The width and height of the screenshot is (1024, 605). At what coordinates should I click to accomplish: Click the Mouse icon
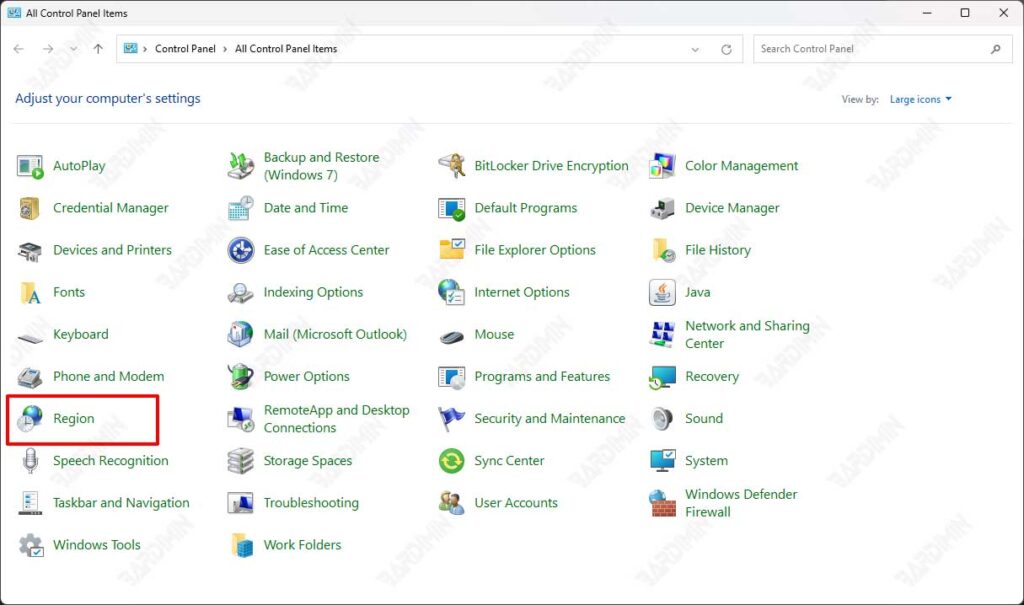451,337
